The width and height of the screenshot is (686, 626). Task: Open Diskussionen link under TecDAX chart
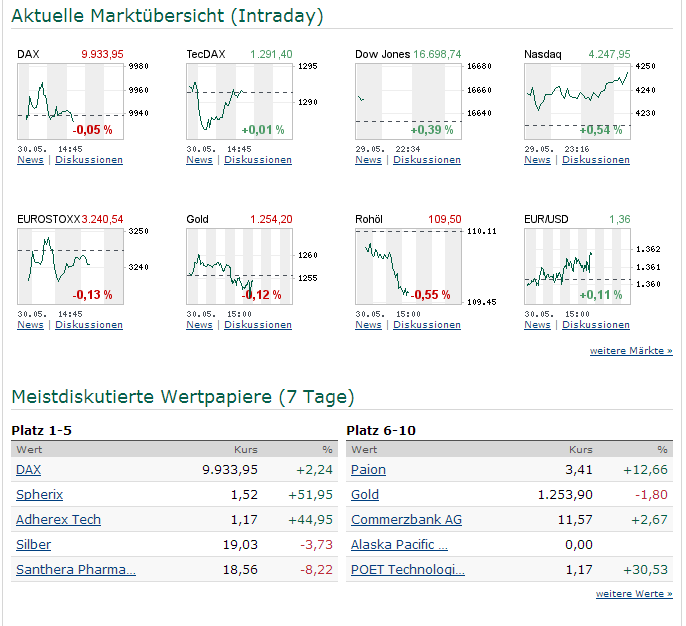coord(258,160)
